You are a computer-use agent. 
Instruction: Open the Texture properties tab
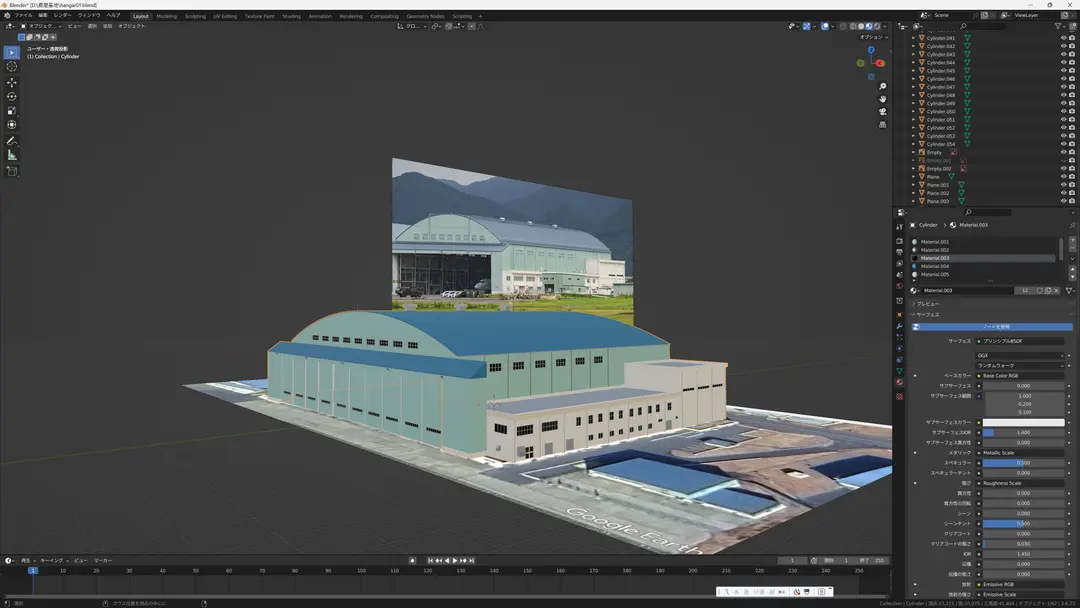pos(900,397)
